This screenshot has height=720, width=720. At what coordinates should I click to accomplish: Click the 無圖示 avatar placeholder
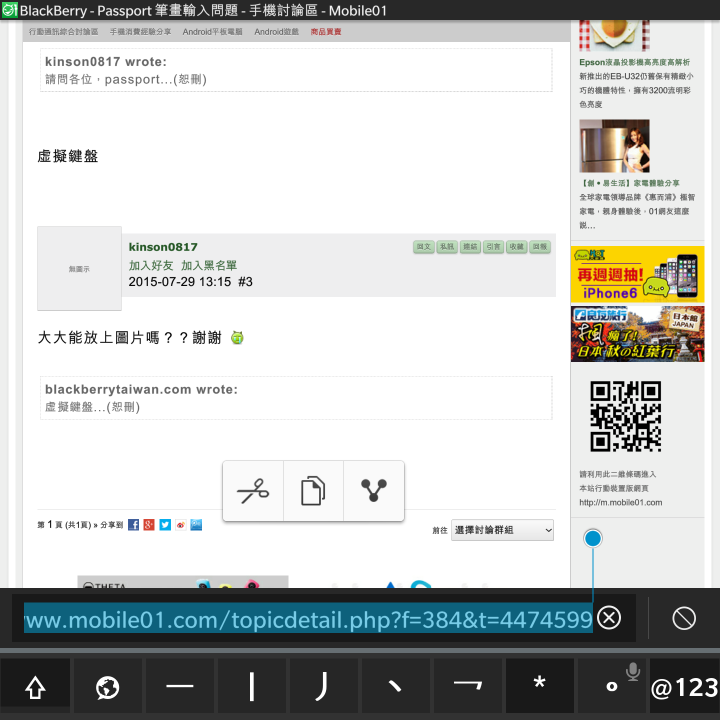click(x=79, y=269)
